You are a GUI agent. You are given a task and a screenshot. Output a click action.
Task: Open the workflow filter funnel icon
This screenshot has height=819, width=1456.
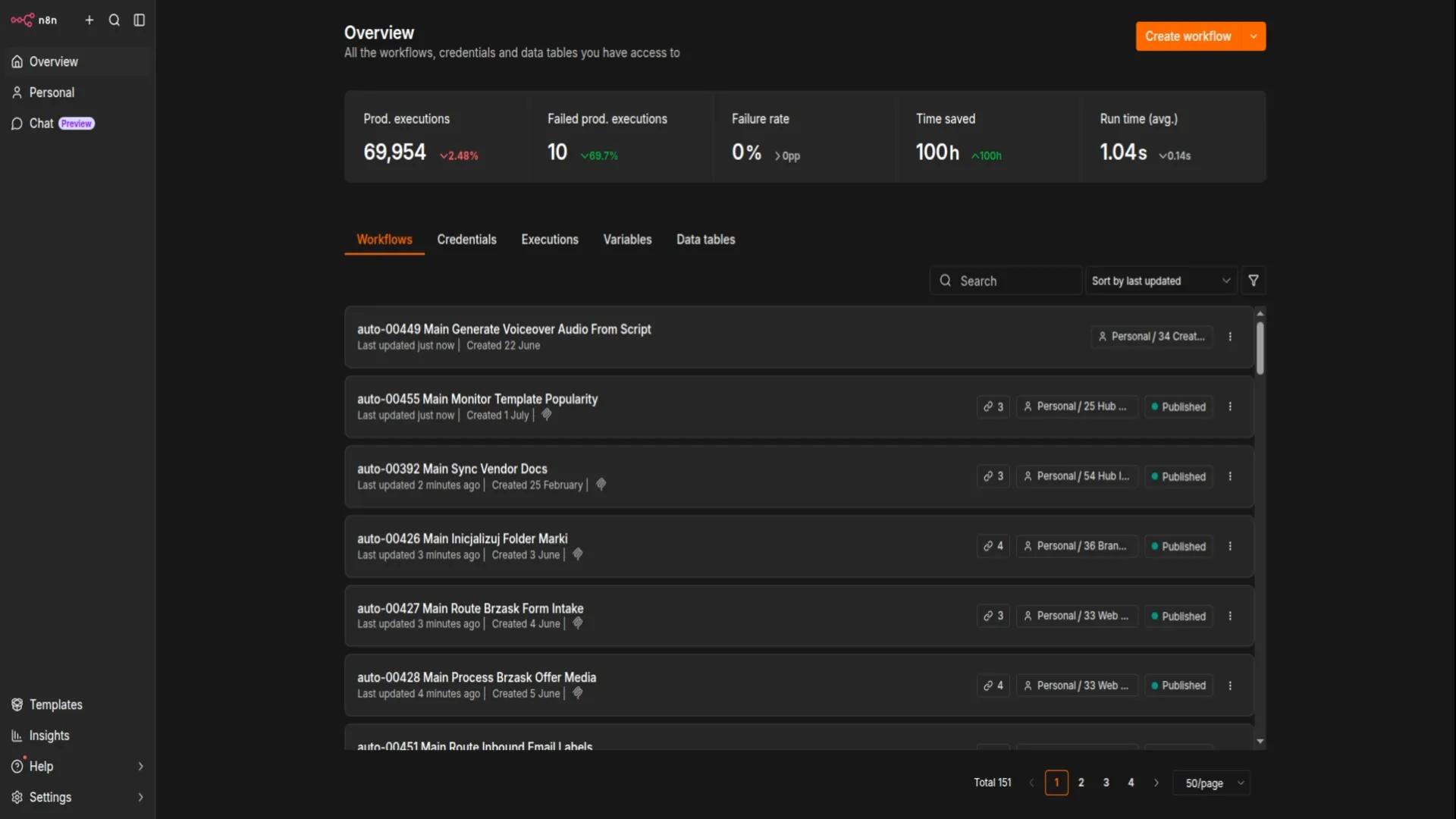coord(1254,281)
